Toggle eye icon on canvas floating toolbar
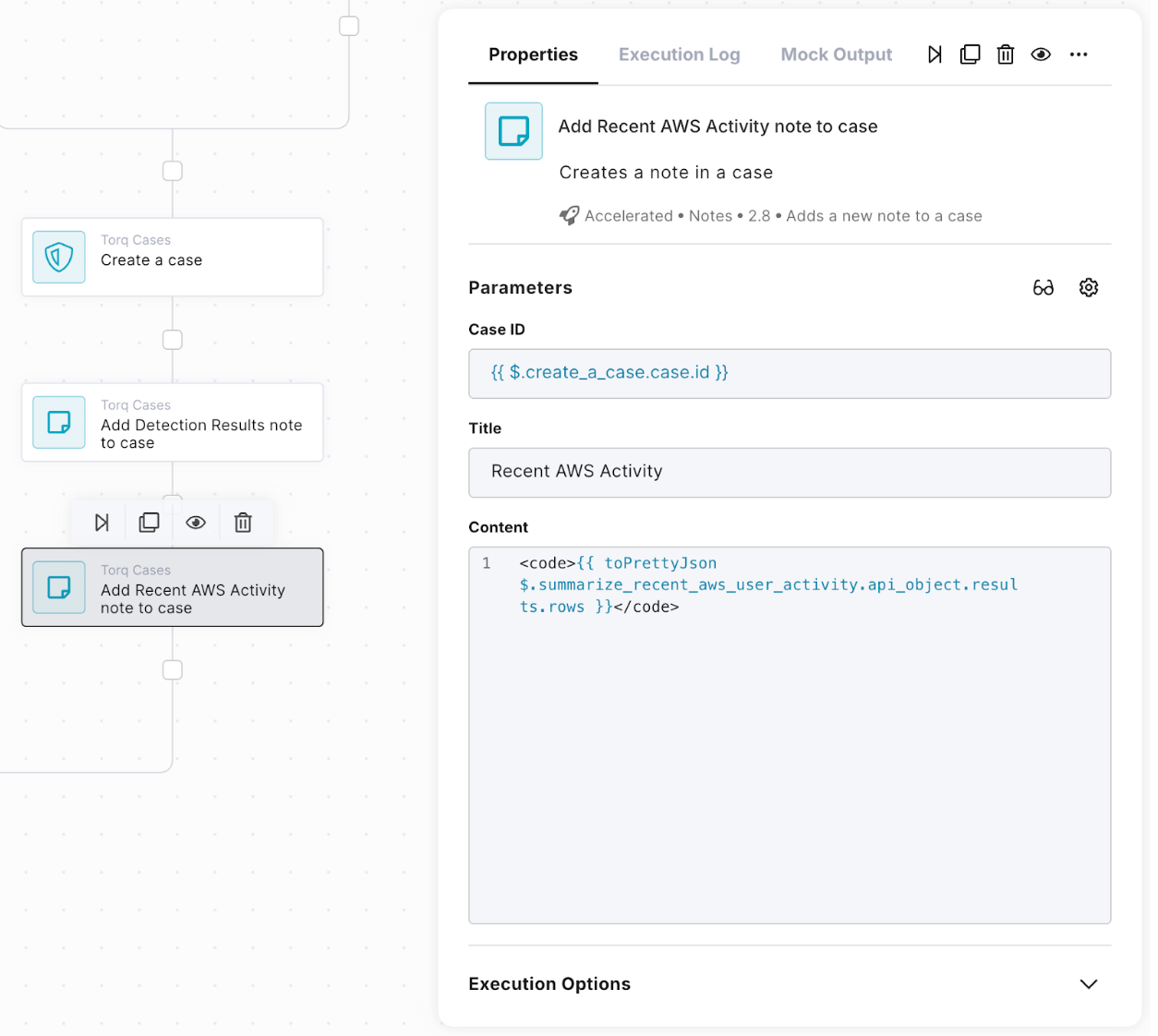Image resolution: width=1158 pixels, height=1036 pixels. pyautogui.click(x=196, y=523)
